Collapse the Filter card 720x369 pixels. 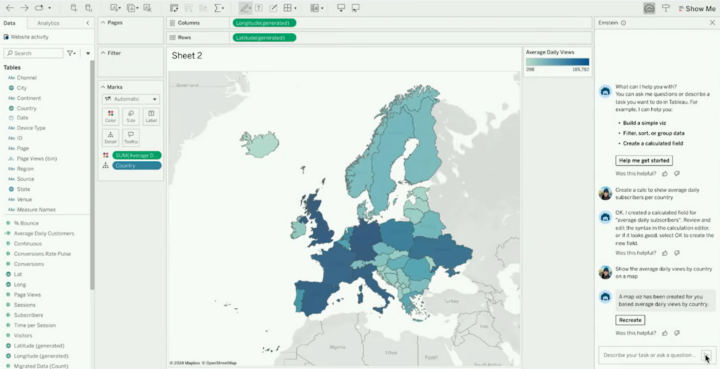point(103,53)
